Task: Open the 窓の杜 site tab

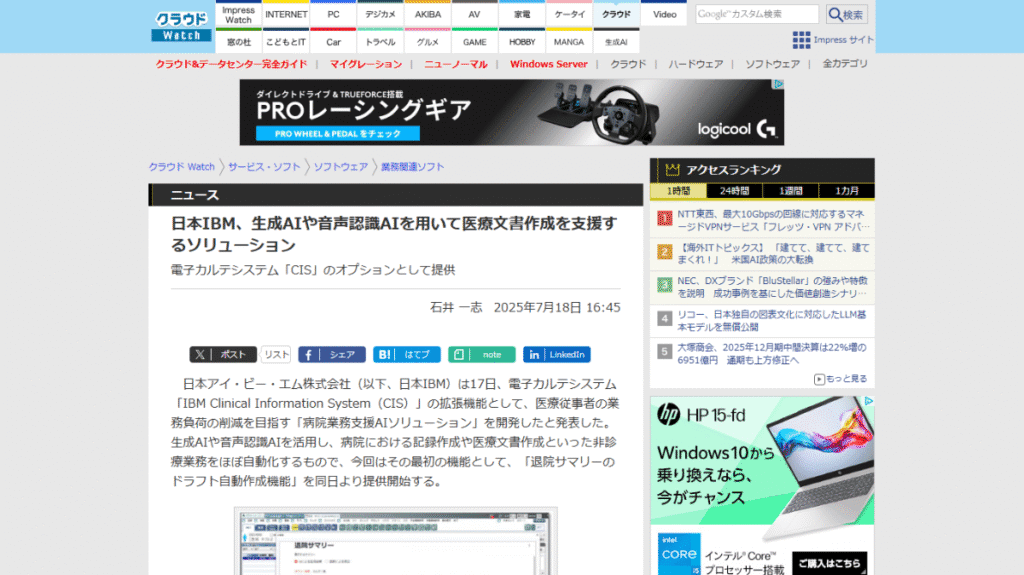Action: tap(238, 42)
